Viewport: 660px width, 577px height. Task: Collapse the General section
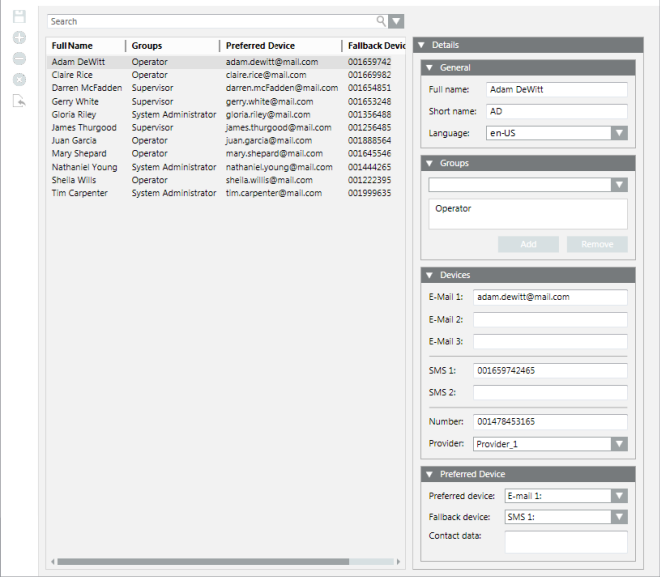click(x=430, y=68)
